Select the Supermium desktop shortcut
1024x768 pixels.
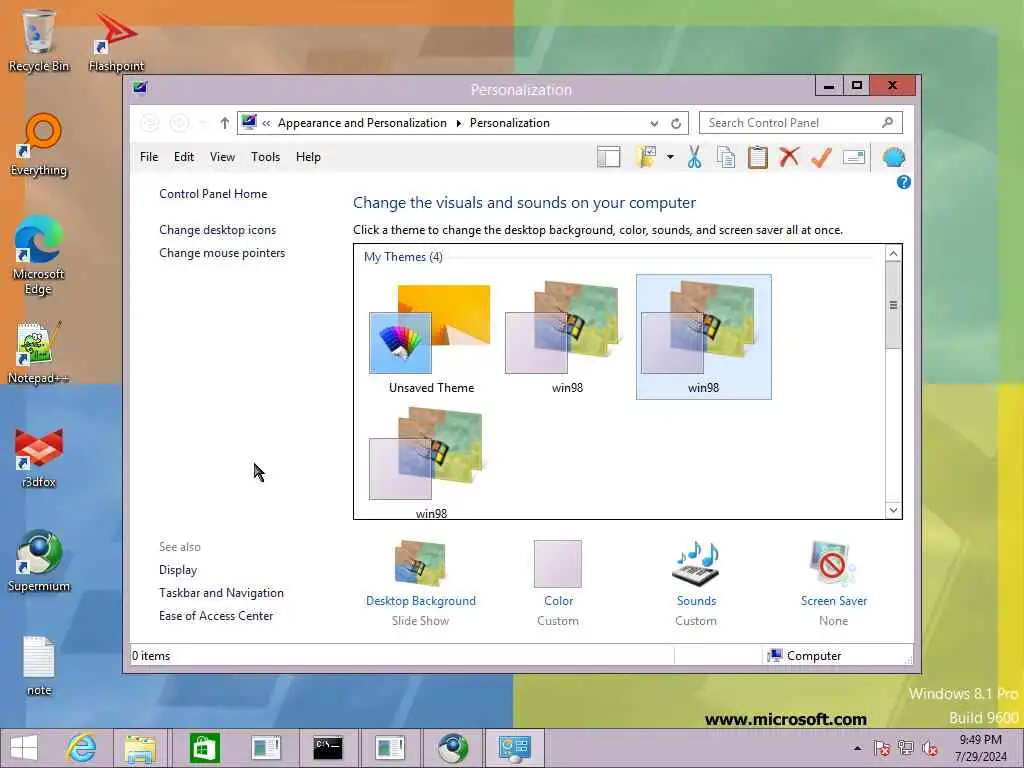click(x=39, y=561)
